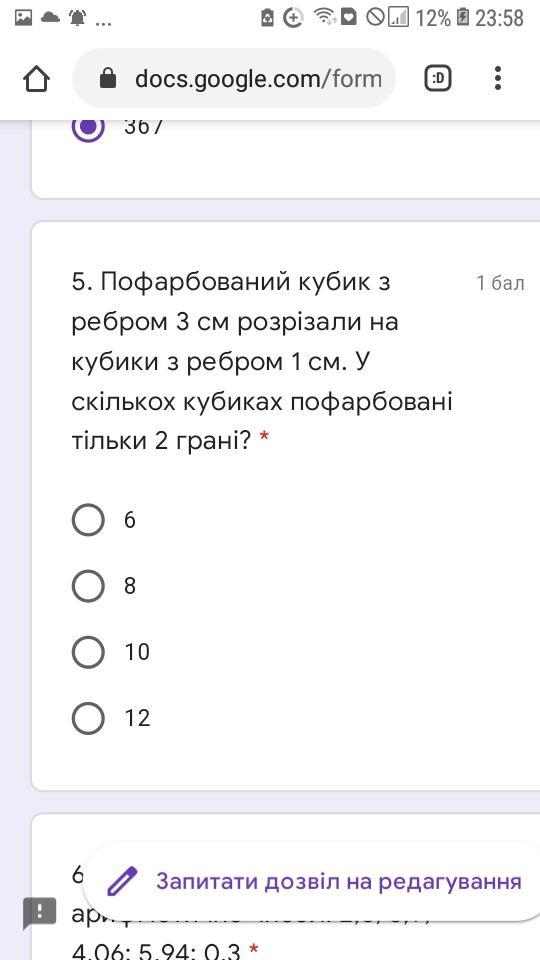Tap the alarm bell notification icon
The width and height of the screenshot is (540, 960).
(78, 18)
